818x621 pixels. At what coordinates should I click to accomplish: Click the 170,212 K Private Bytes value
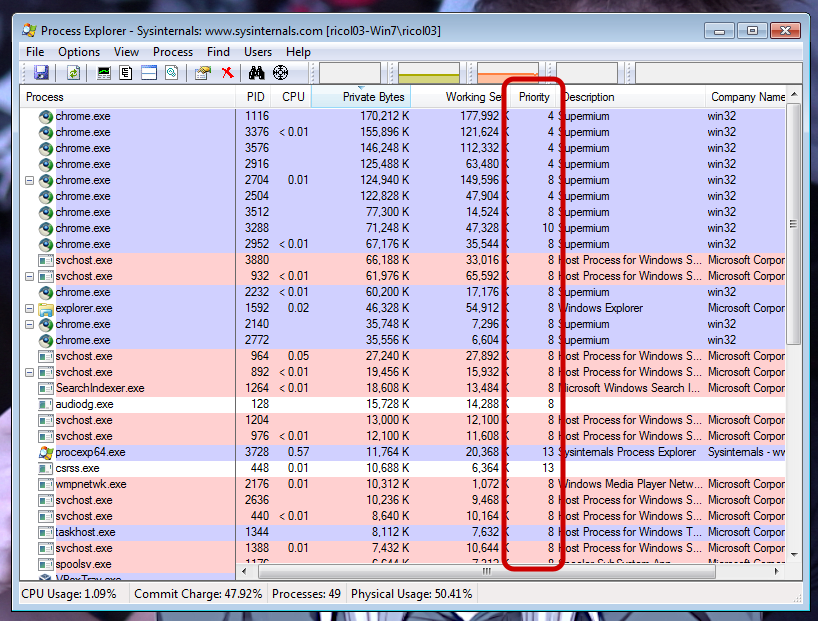point(384,116)
